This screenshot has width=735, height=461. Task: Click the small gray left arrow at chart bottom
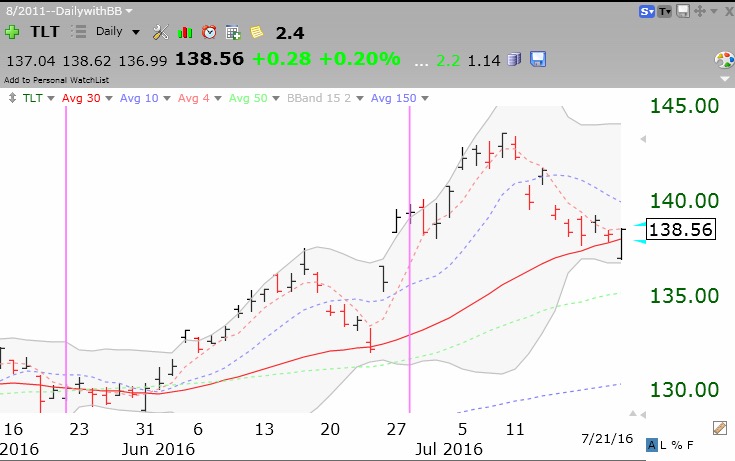[x=643, y=415]
